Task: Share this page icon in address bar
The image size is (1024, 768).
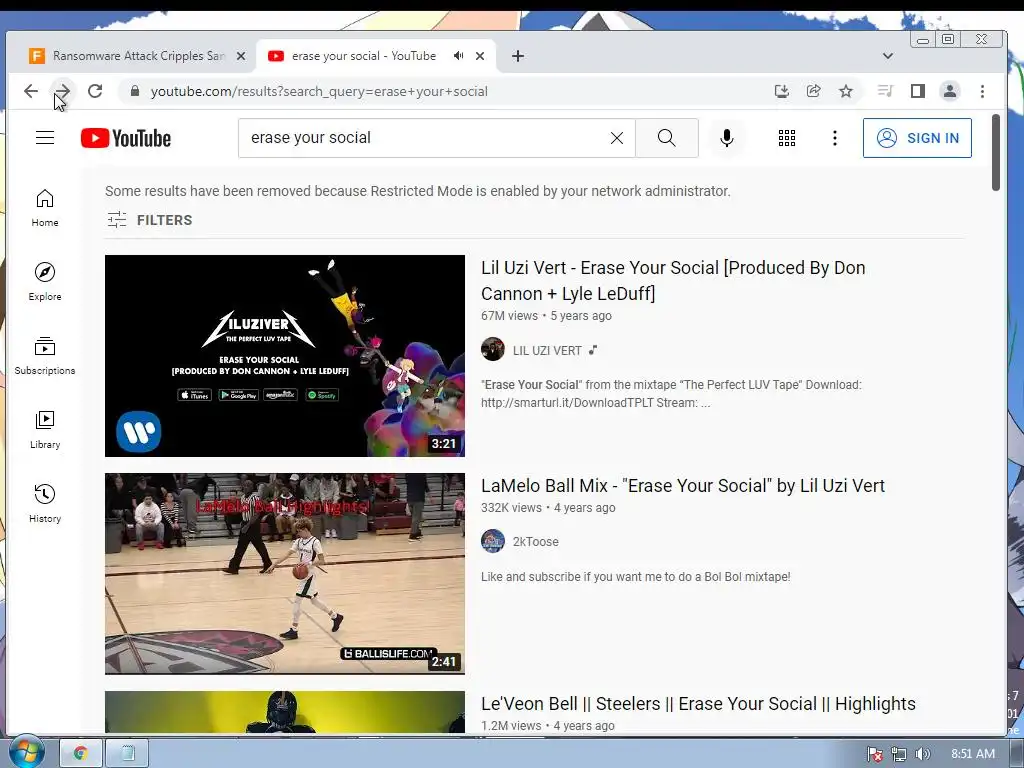Action: tap(814, 91)
